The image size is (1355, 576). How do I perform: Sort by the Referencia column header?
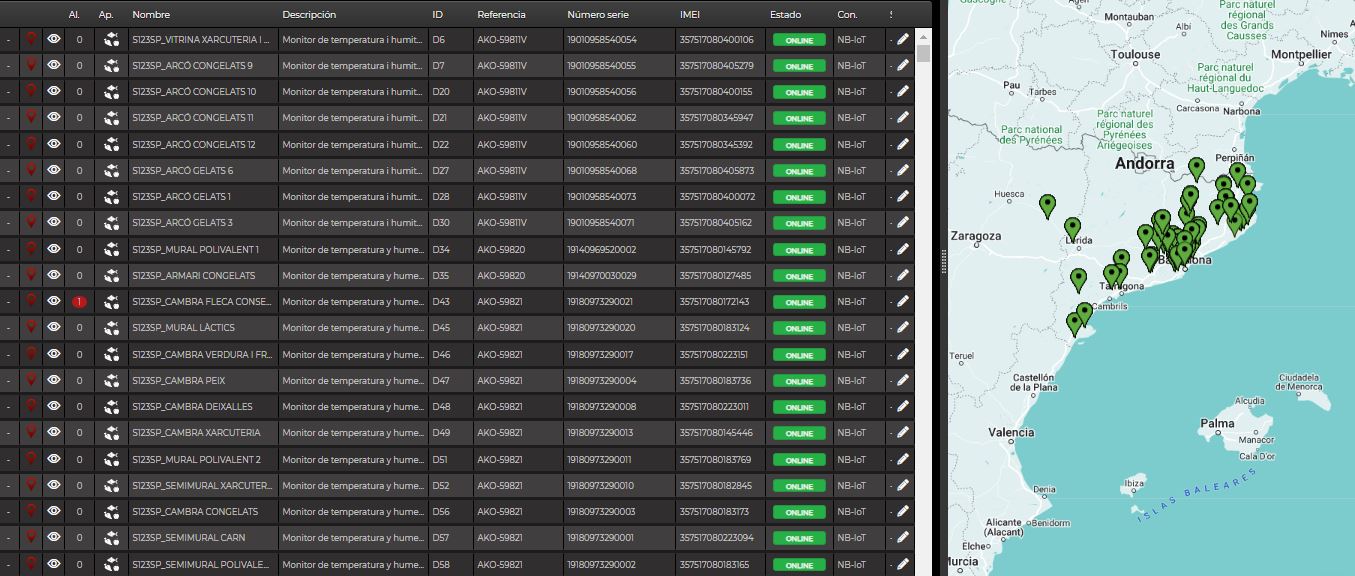pos(501,15)
